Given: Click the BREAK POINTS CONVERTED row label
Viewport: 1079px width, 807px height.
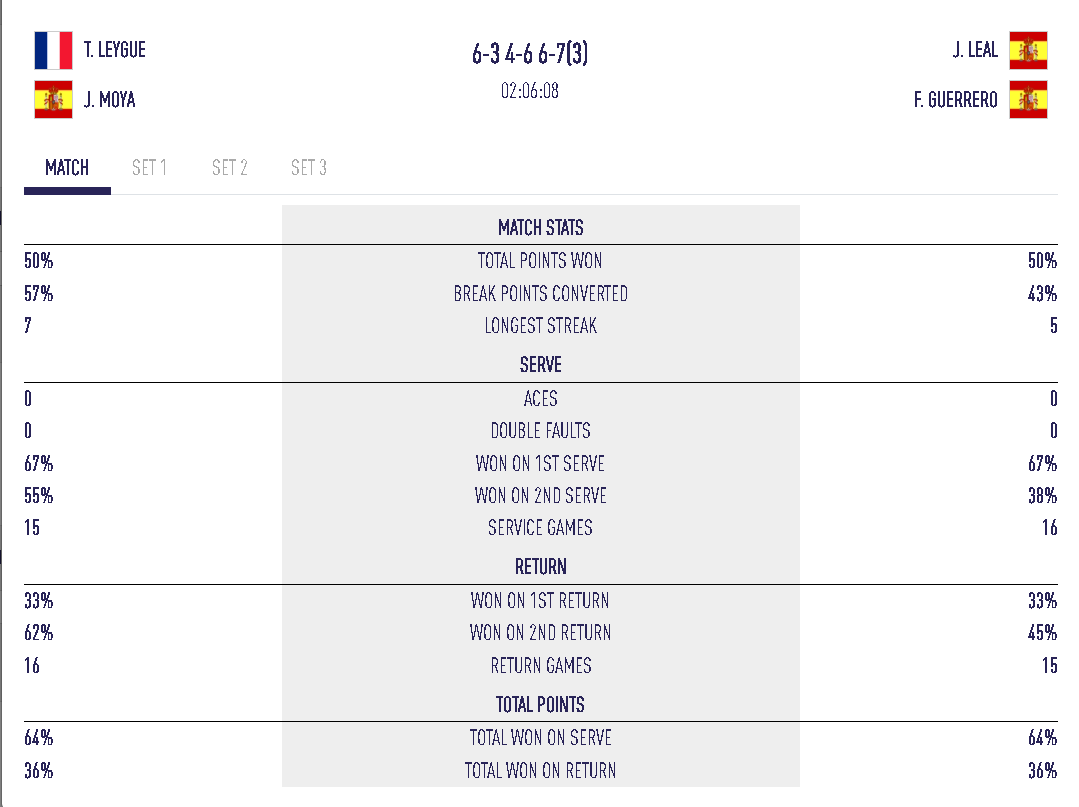Looking at the screenshot, I should tap(540, 294).
